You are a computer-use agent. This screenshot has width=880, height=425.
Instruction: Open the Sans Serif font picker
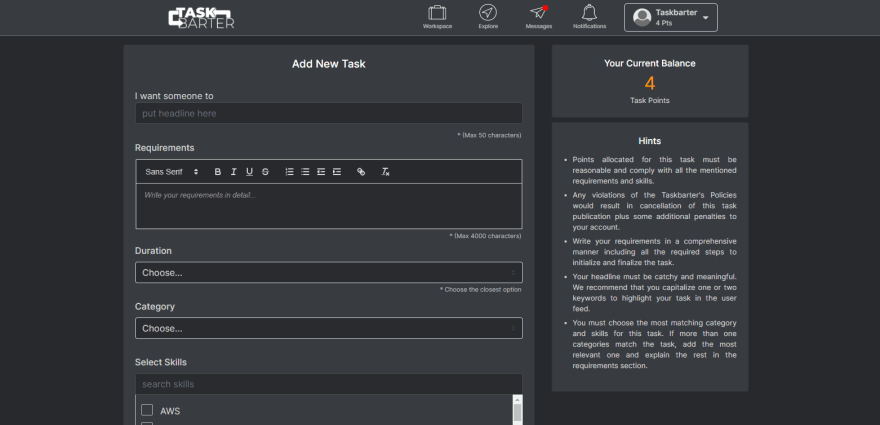[x=172, y=172]
